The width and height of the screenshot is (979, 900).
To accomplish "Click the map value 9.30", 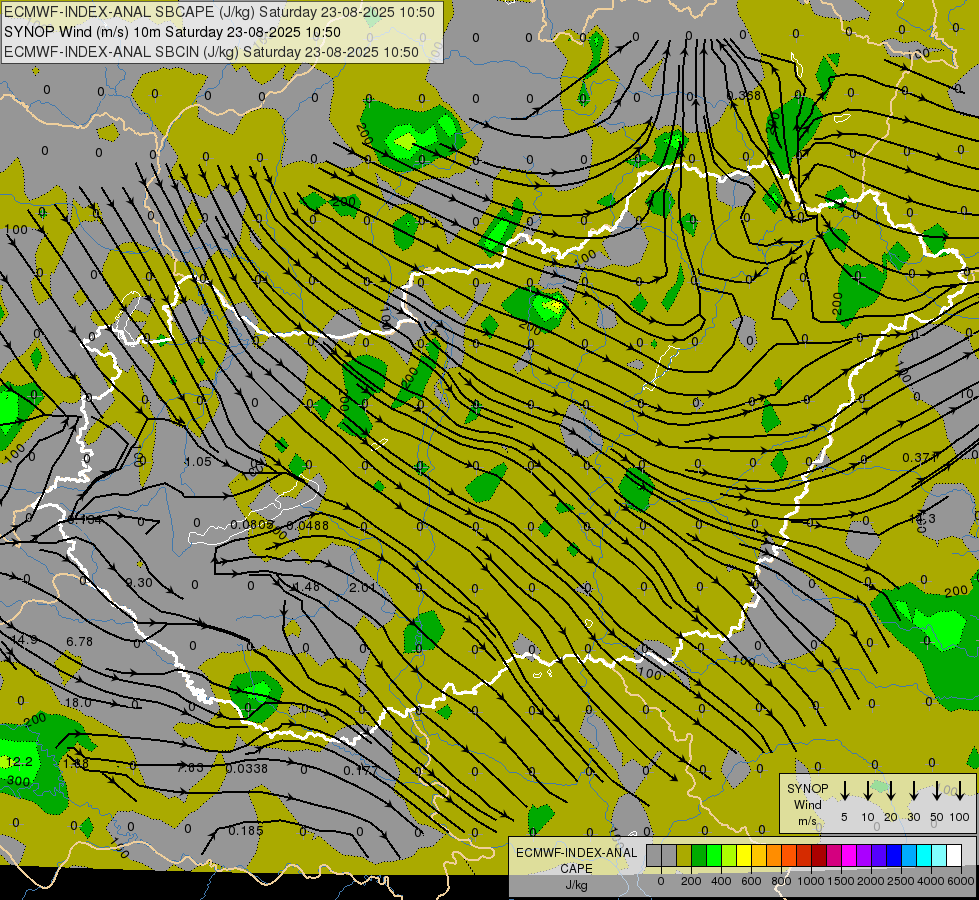I will tap(139, 583).
